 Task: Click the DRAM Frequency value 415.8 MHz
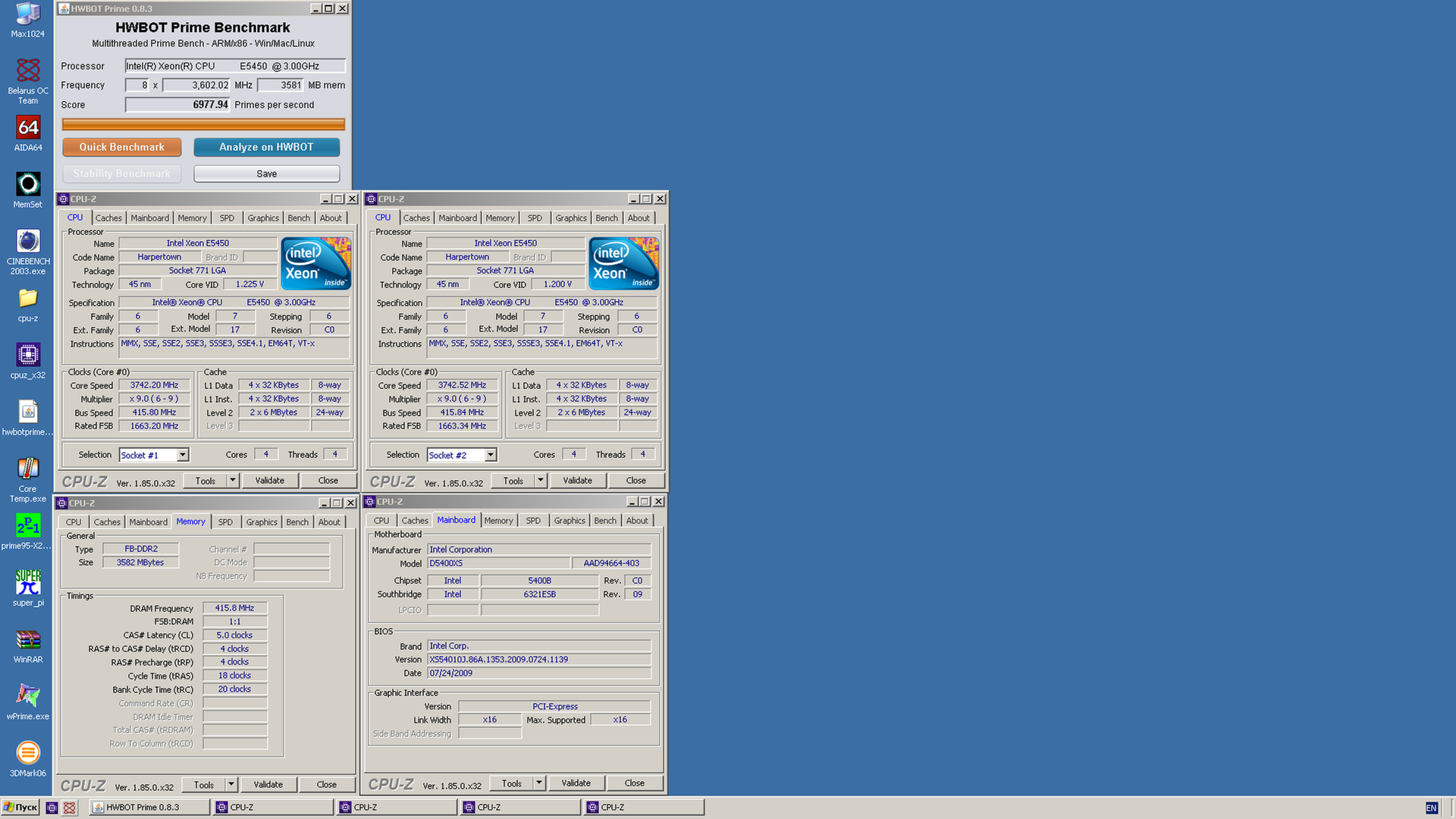(235, 608)
